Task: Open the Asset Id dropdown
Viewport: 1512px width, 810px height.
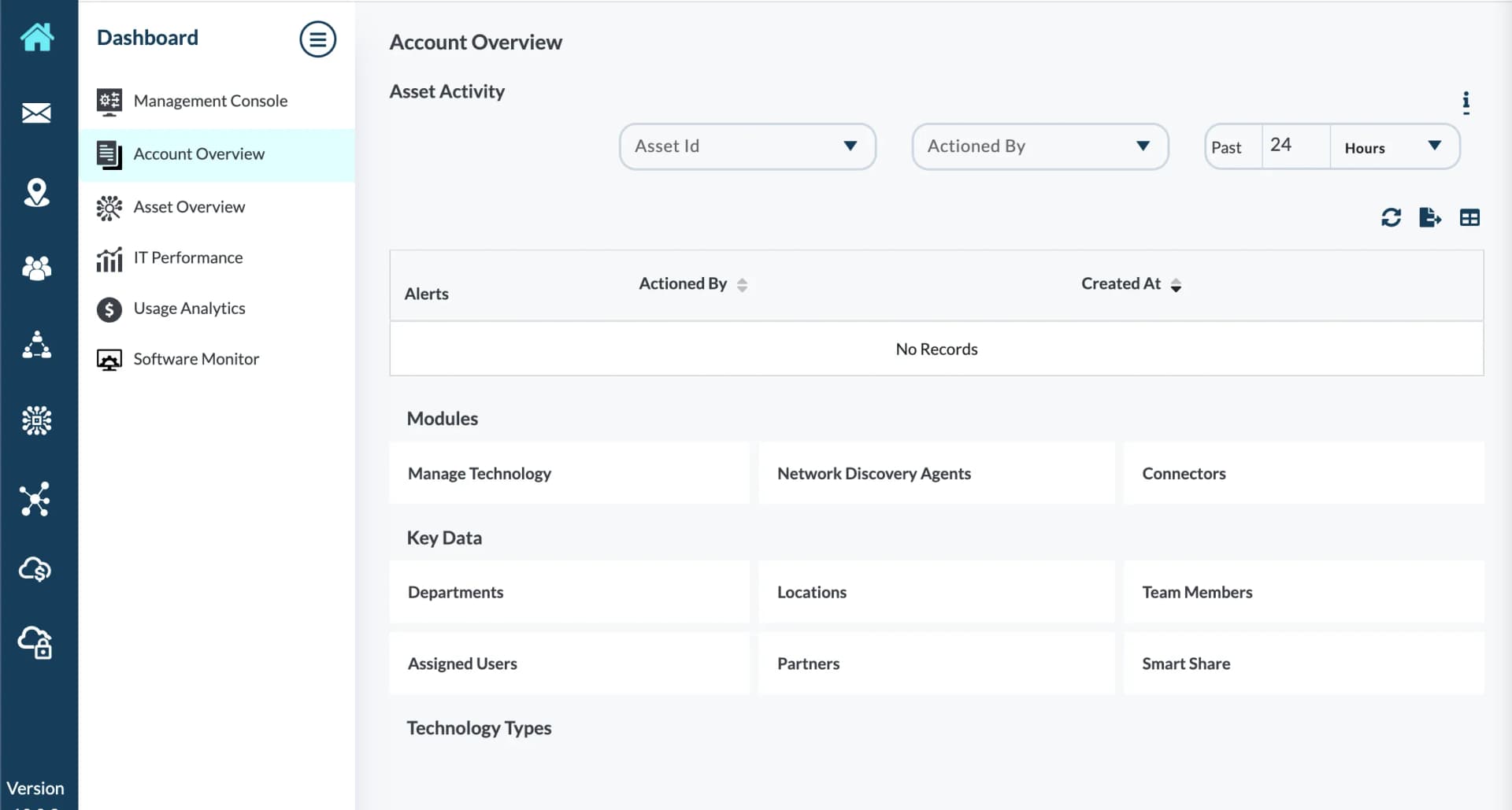Action: pyautogui.click(x=850, y=146)
